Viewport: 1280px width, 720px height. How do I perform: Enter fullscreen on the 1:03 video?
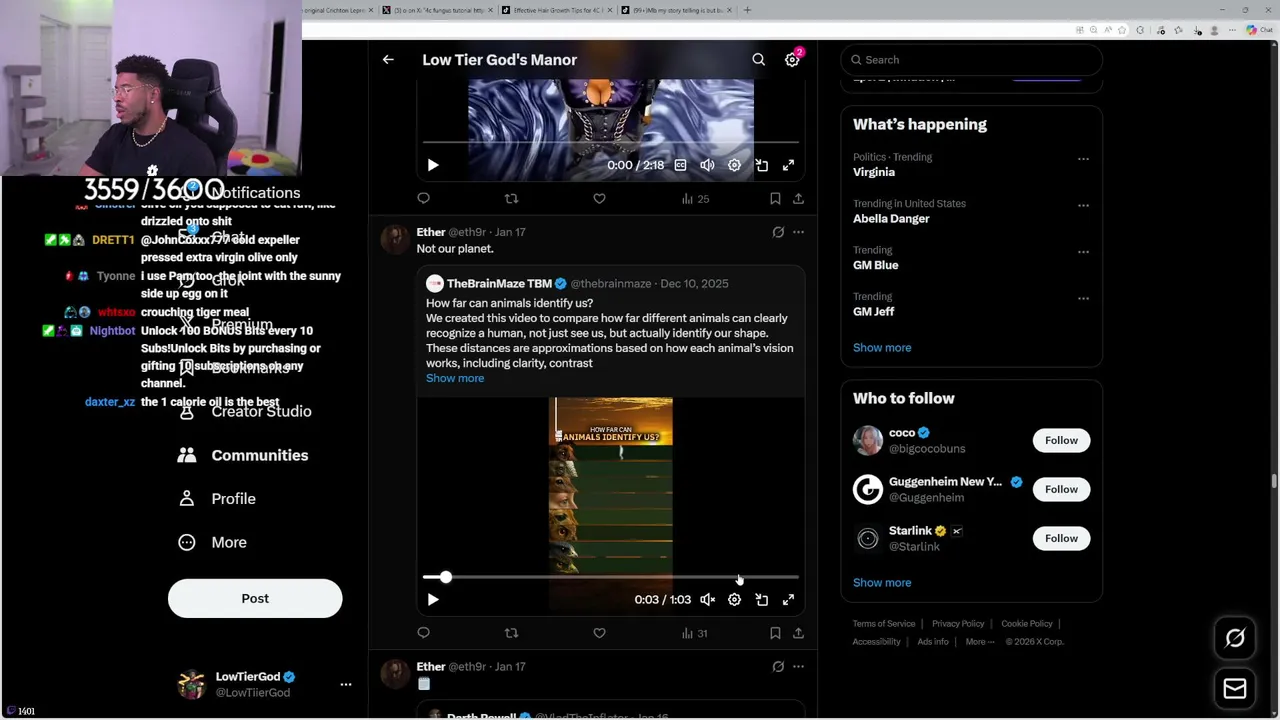point(789,600)
